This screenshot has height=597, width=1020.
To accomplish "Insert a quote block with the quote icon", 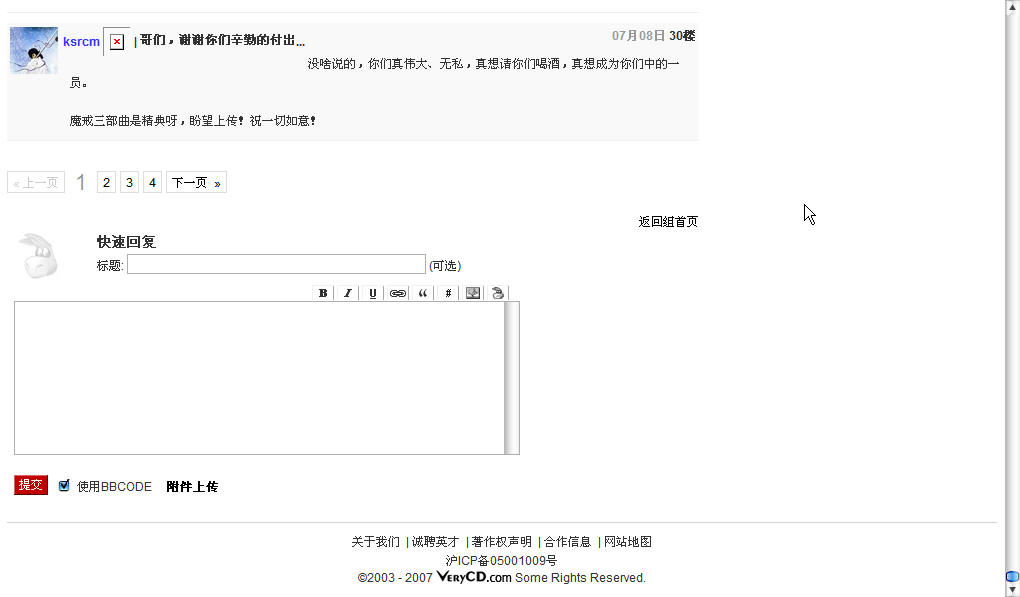I will pos(423,293).
